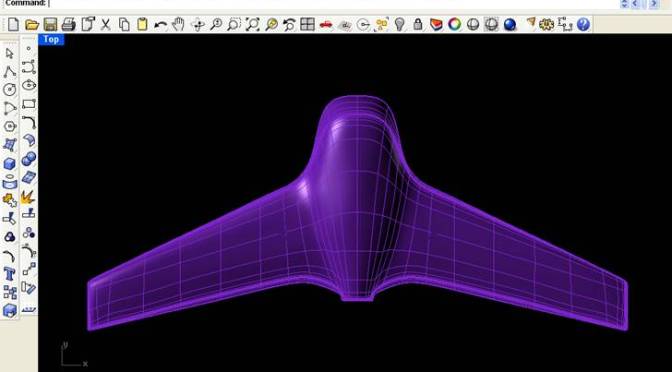This screenshot has width=672, height=372.
Task: Click the Top viewport title label
Action: (51, 39)
